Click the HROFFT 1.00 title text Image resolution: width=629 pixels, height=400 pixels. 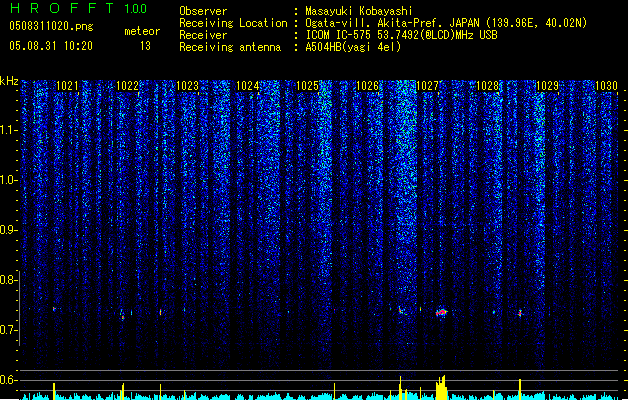78,8
